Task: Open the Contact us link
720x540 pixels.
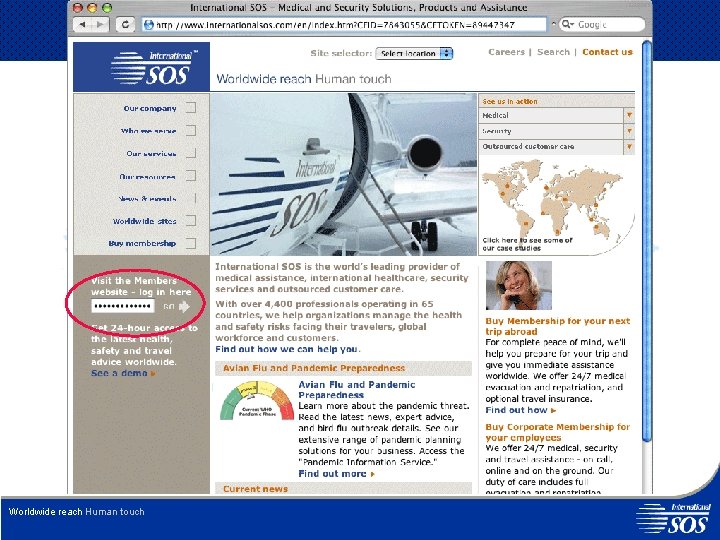Action: click(x=607, y=52)
